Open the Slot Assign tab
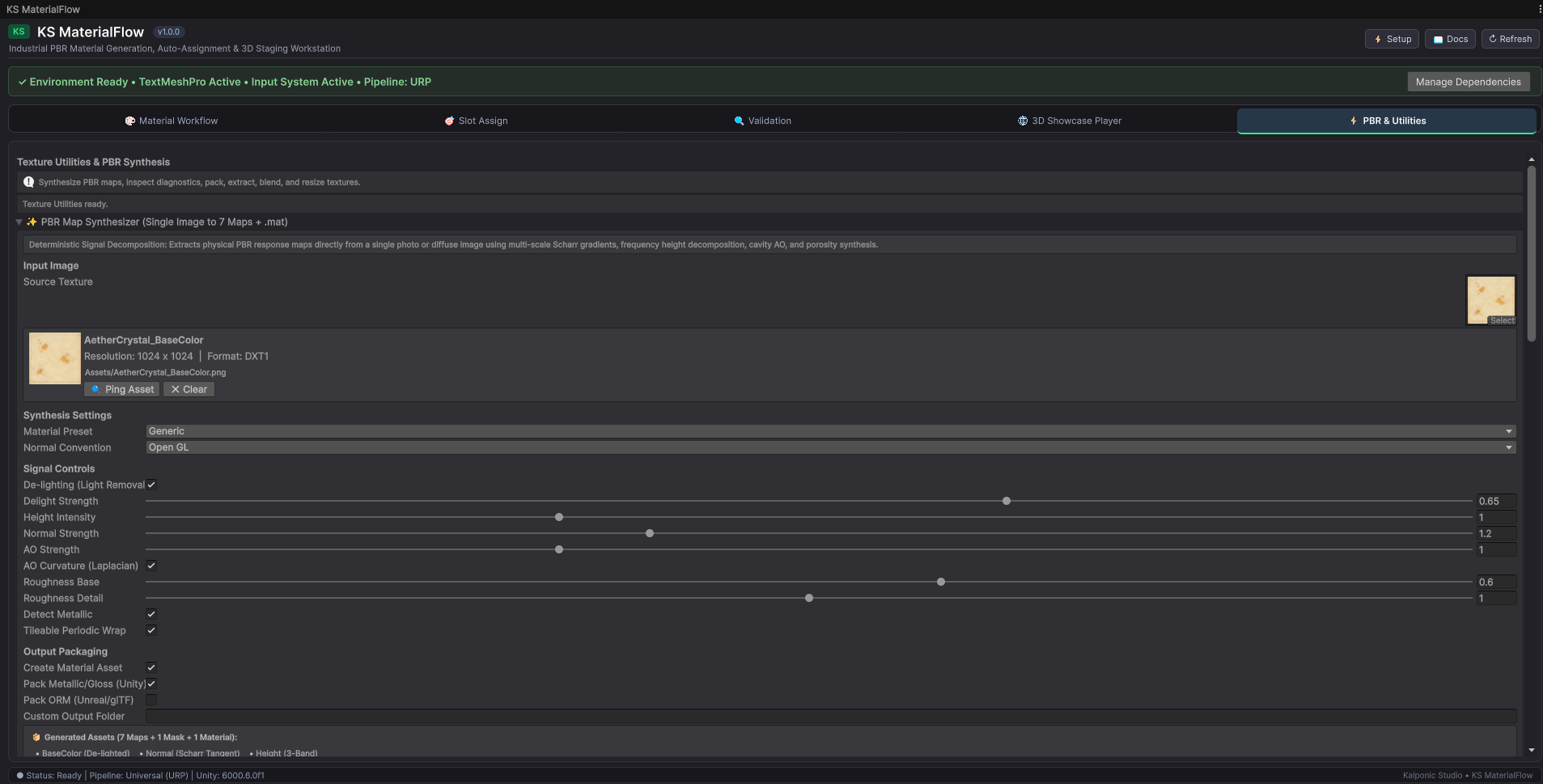Screen dimensions: 1543x784 pos(476,121)
